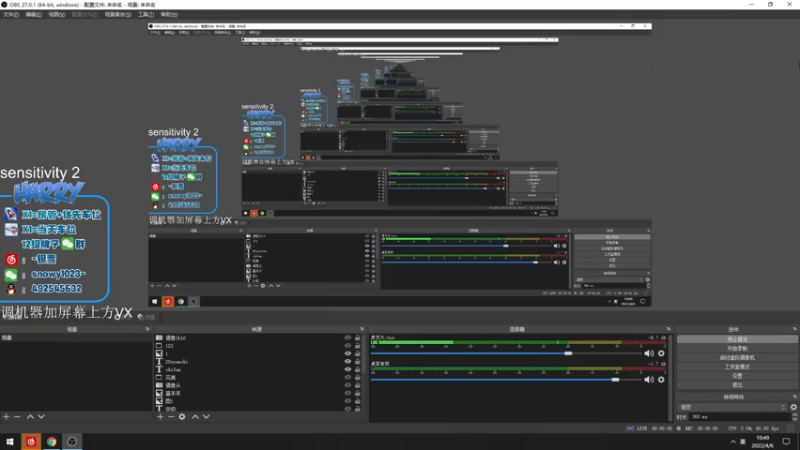This screenshot has height=450, width=800.
Task: Open source properties via the Sources gear icon
Action: [x=182, y=417]
